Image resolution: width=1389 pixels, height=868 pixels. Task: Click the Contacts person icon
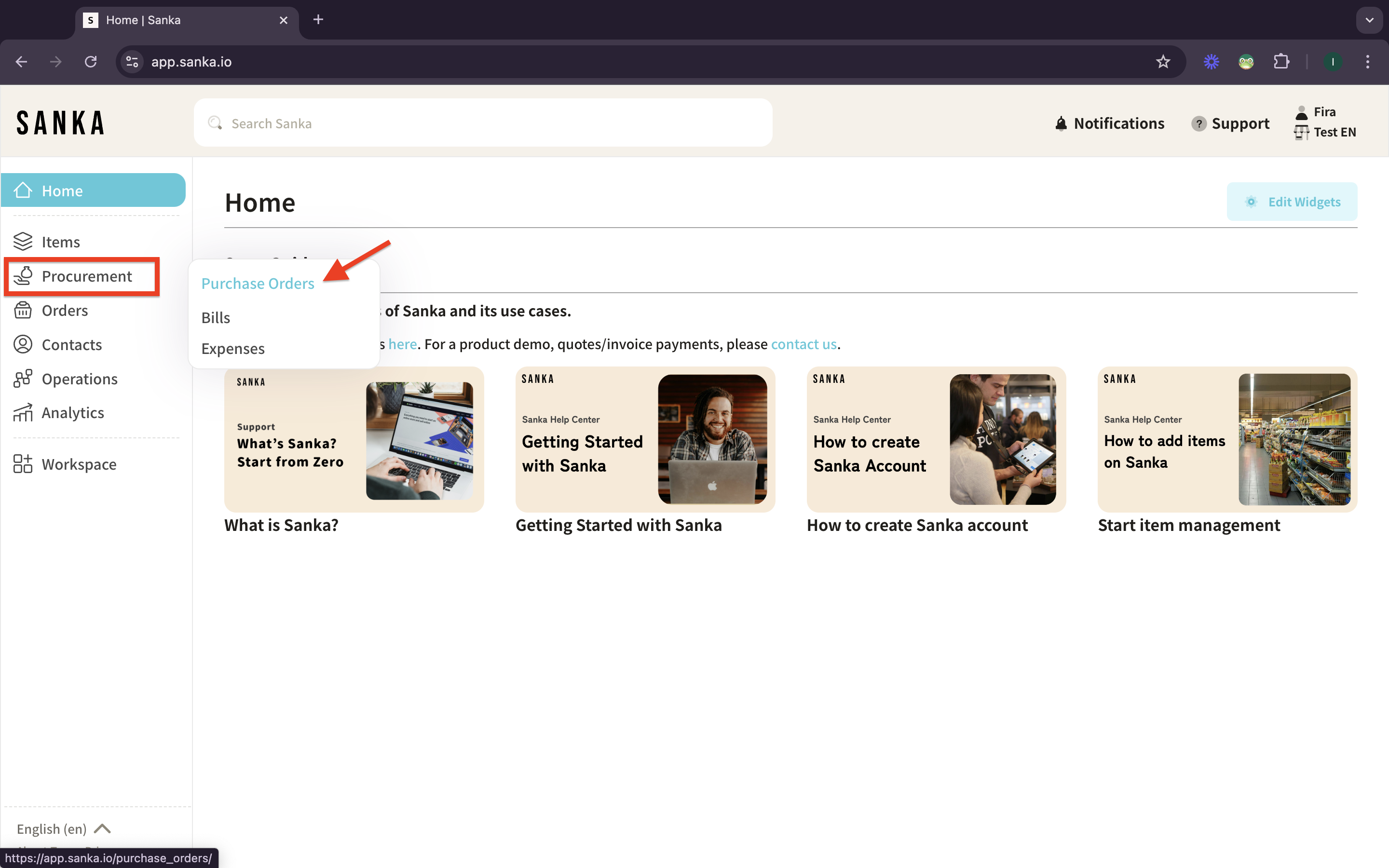[23, 344]
